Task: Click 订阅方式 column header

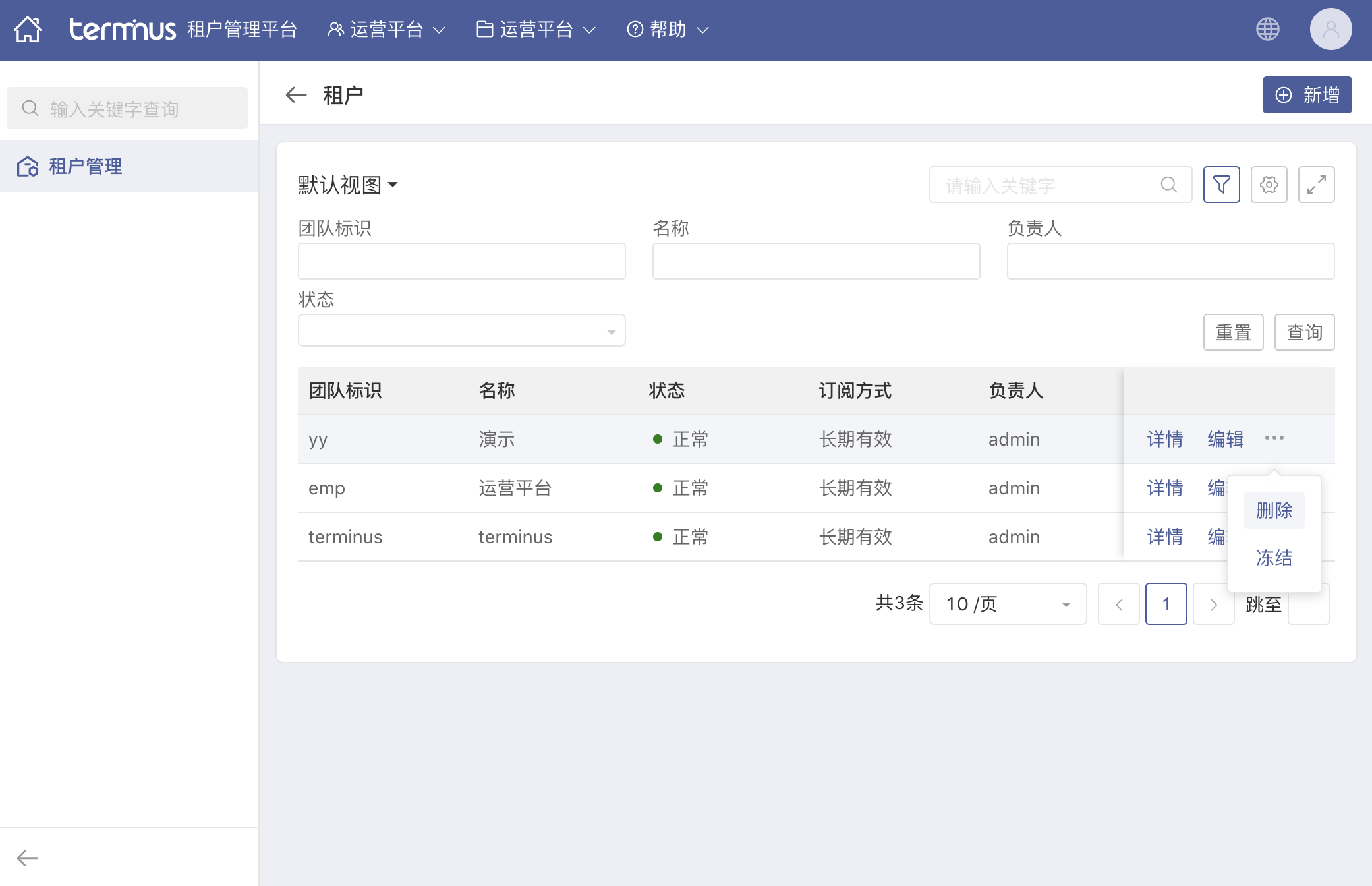Action: pos(855,390)
